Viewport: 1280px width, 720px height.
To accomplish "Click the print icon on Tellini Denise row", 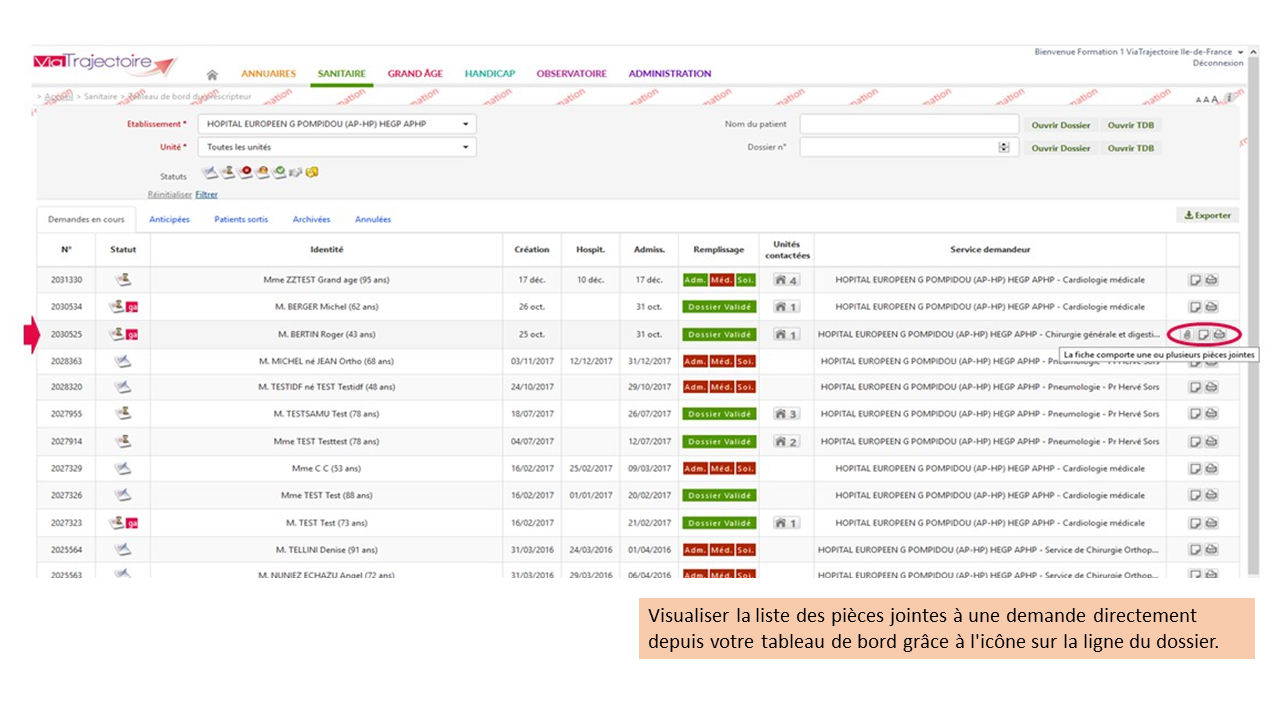I will 1211,549.
